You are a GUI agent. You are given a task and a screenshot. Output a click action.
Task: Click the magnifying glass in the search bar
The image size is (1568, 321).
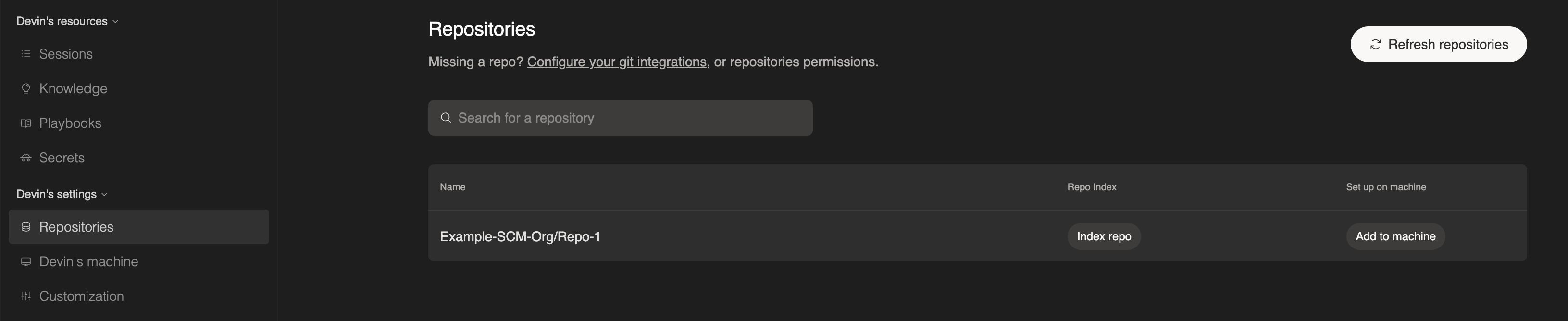pyautogui.click(x=446, y=117)
